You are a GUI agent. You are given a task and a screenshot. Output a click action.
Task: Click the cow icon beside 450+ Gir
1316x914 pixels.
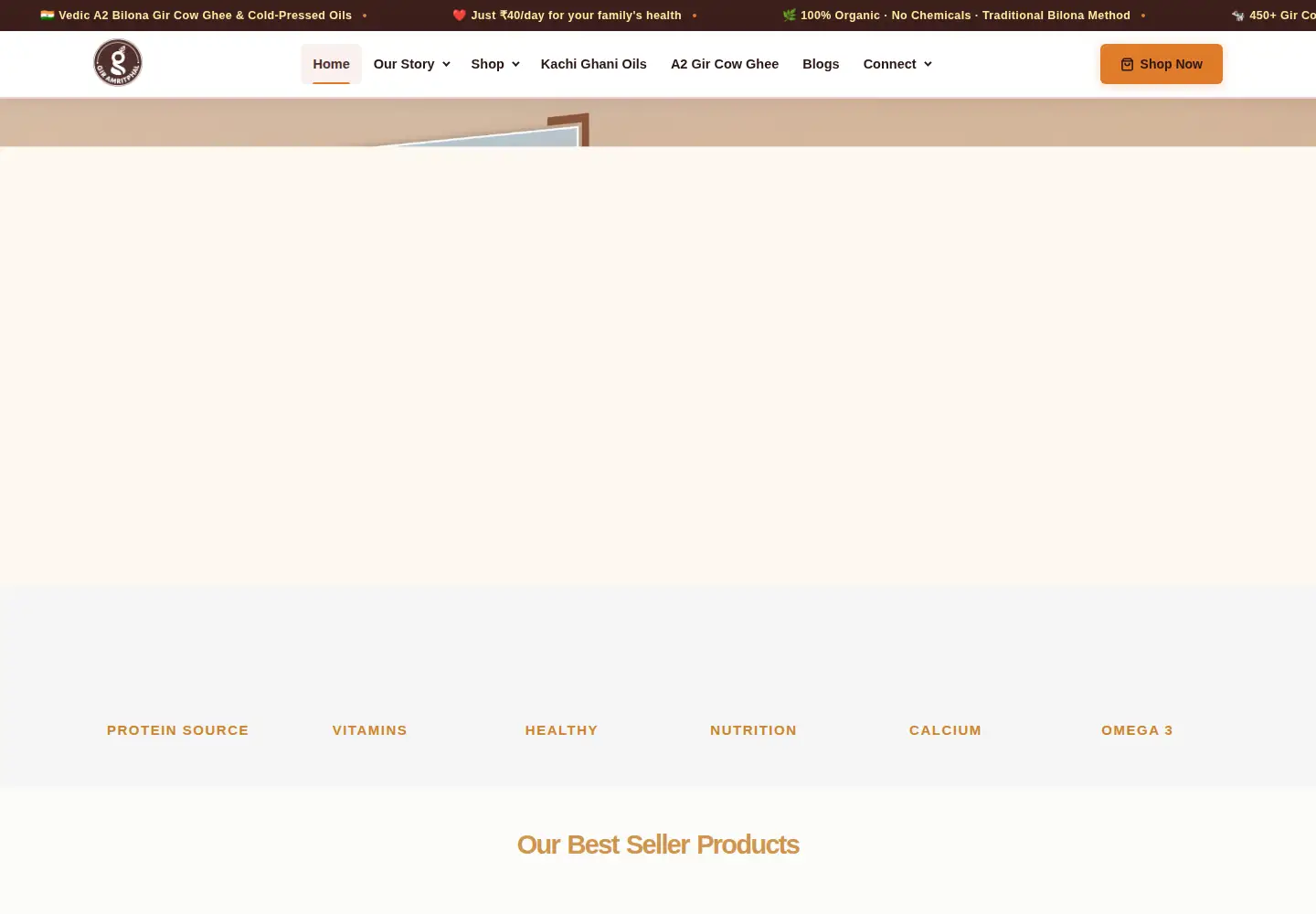tap(1238, 16)
